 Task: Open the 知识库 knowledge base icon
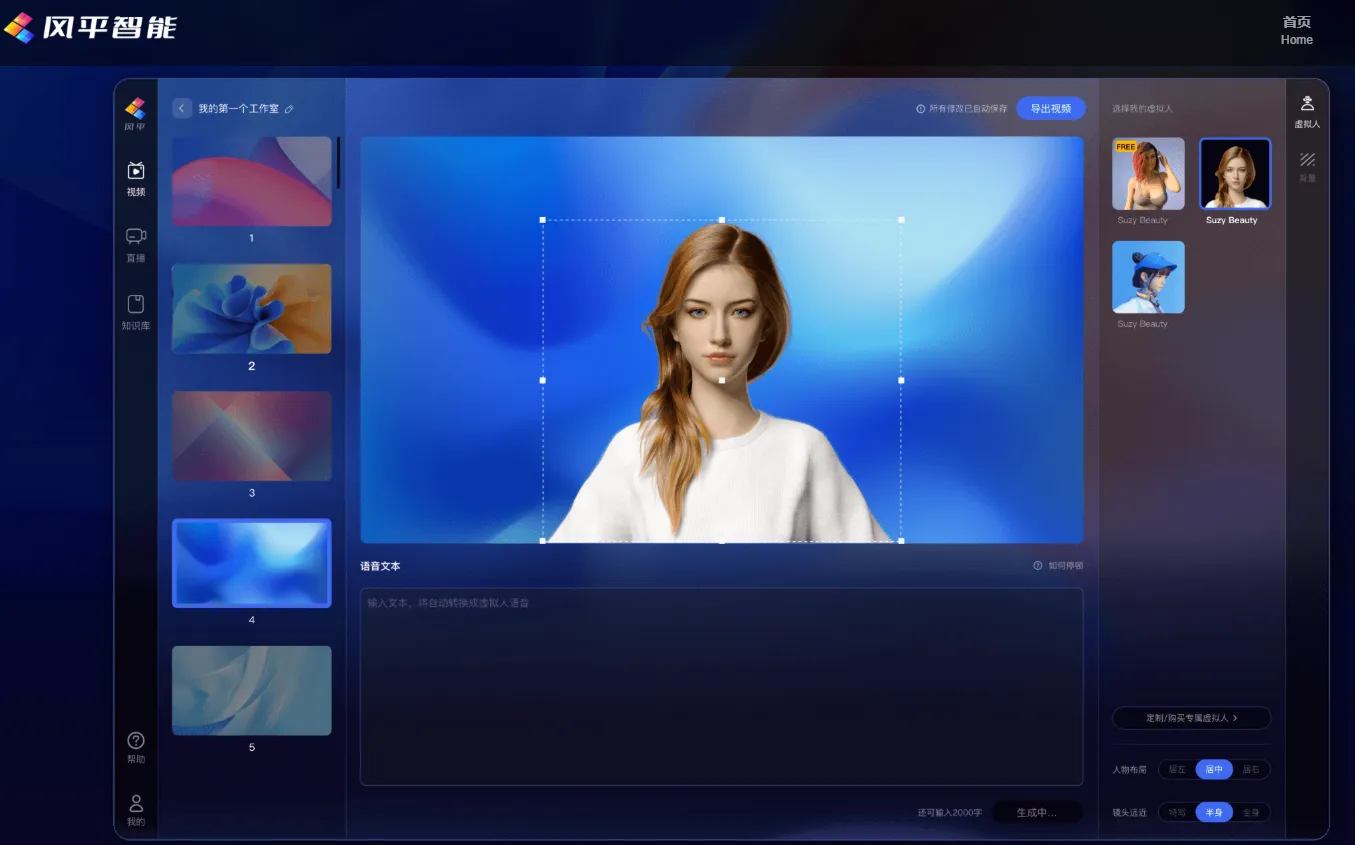coord(136,304)
